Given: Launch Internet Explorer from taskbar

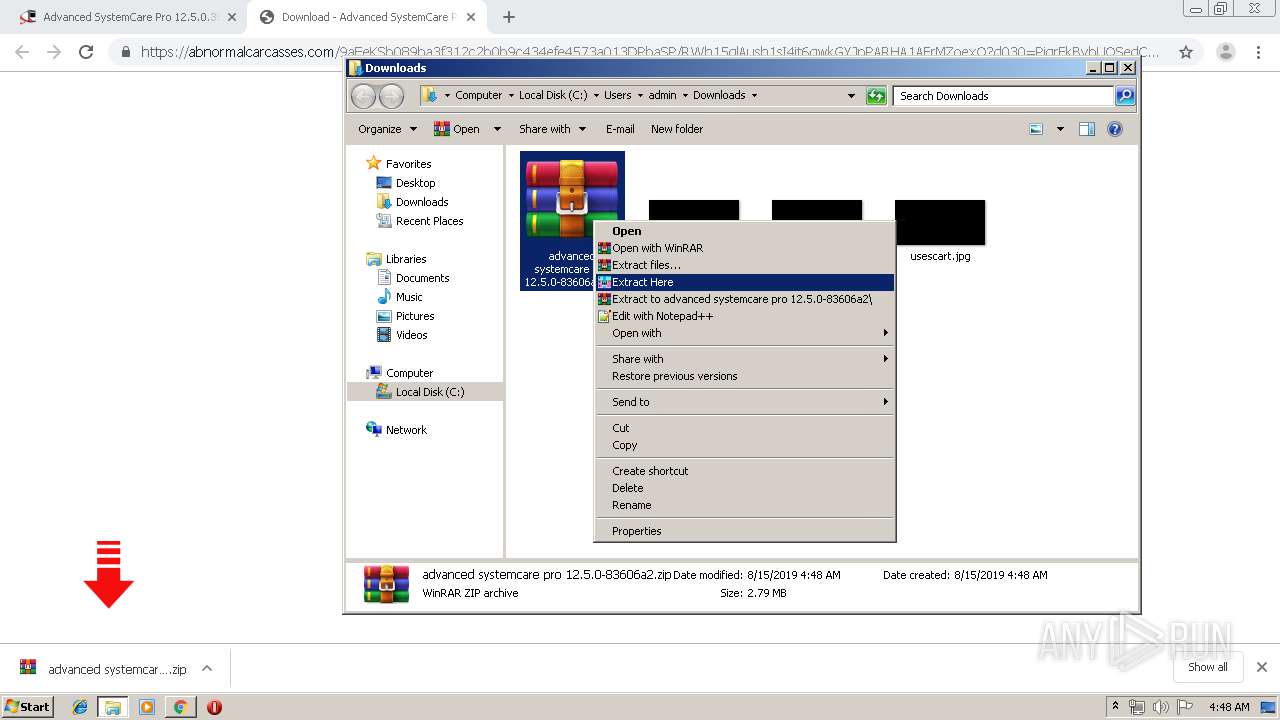Looking at the screenshot, I should pyautogui.click(x=80, y=707).
